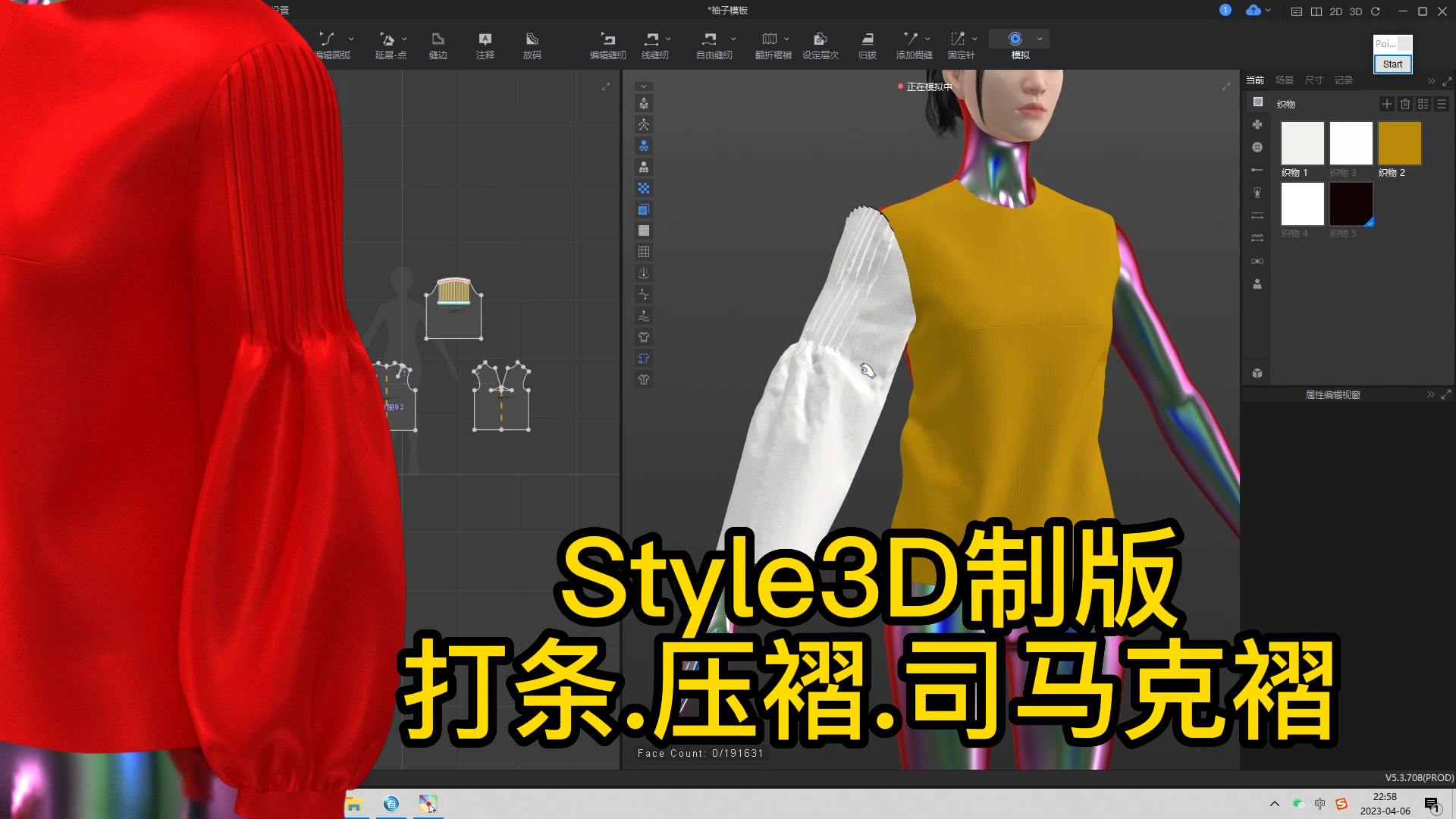Toggle blue fabric thickness render icon

pos(643,210)
